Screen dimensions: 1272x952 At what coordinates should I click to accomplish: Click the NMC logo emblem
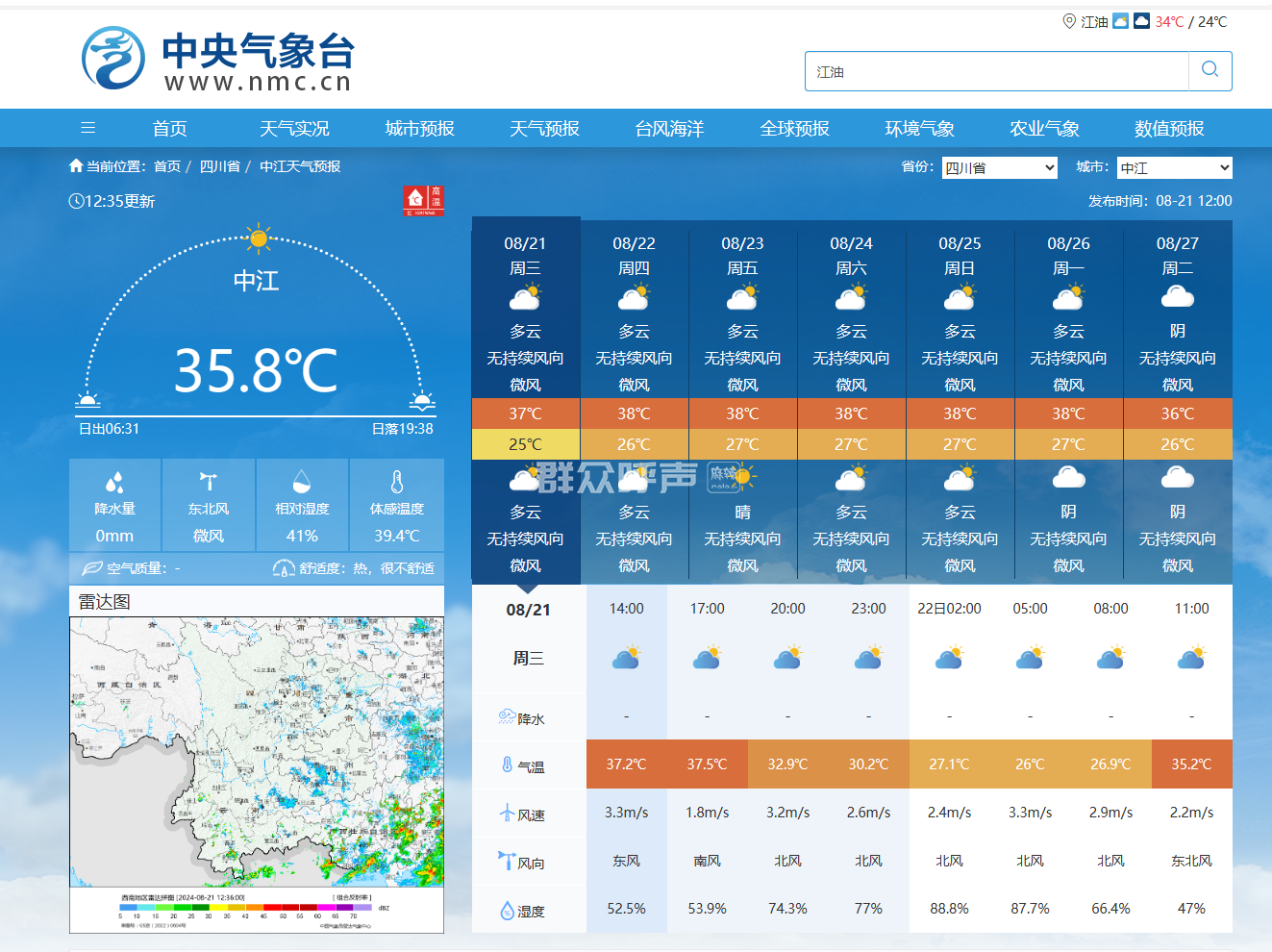tap(113, 60)
